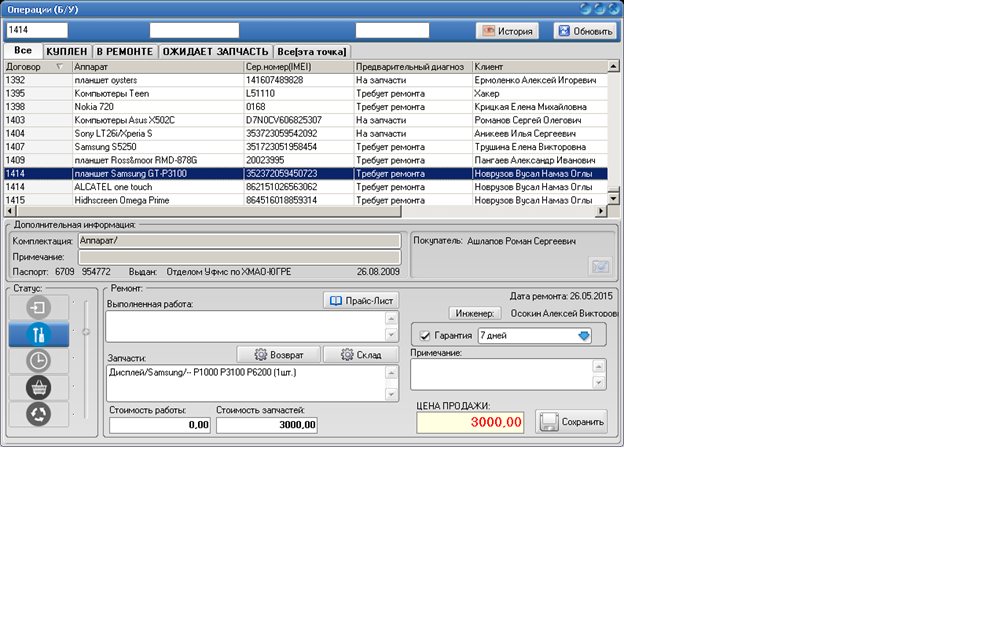Click the Сохранить save button
The width and height of the screenshot is (1008, 630).
[x=571, y=422]
